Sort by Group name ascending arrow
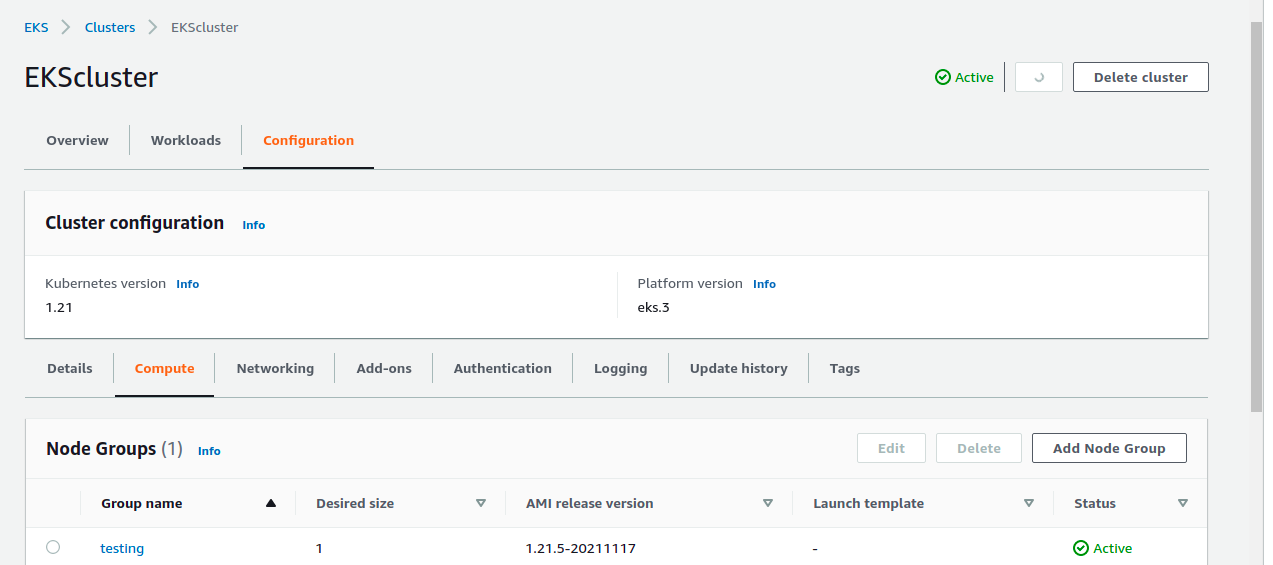Screen dimensions: 1273x565 pyautogui.click(x=270, y=504)
